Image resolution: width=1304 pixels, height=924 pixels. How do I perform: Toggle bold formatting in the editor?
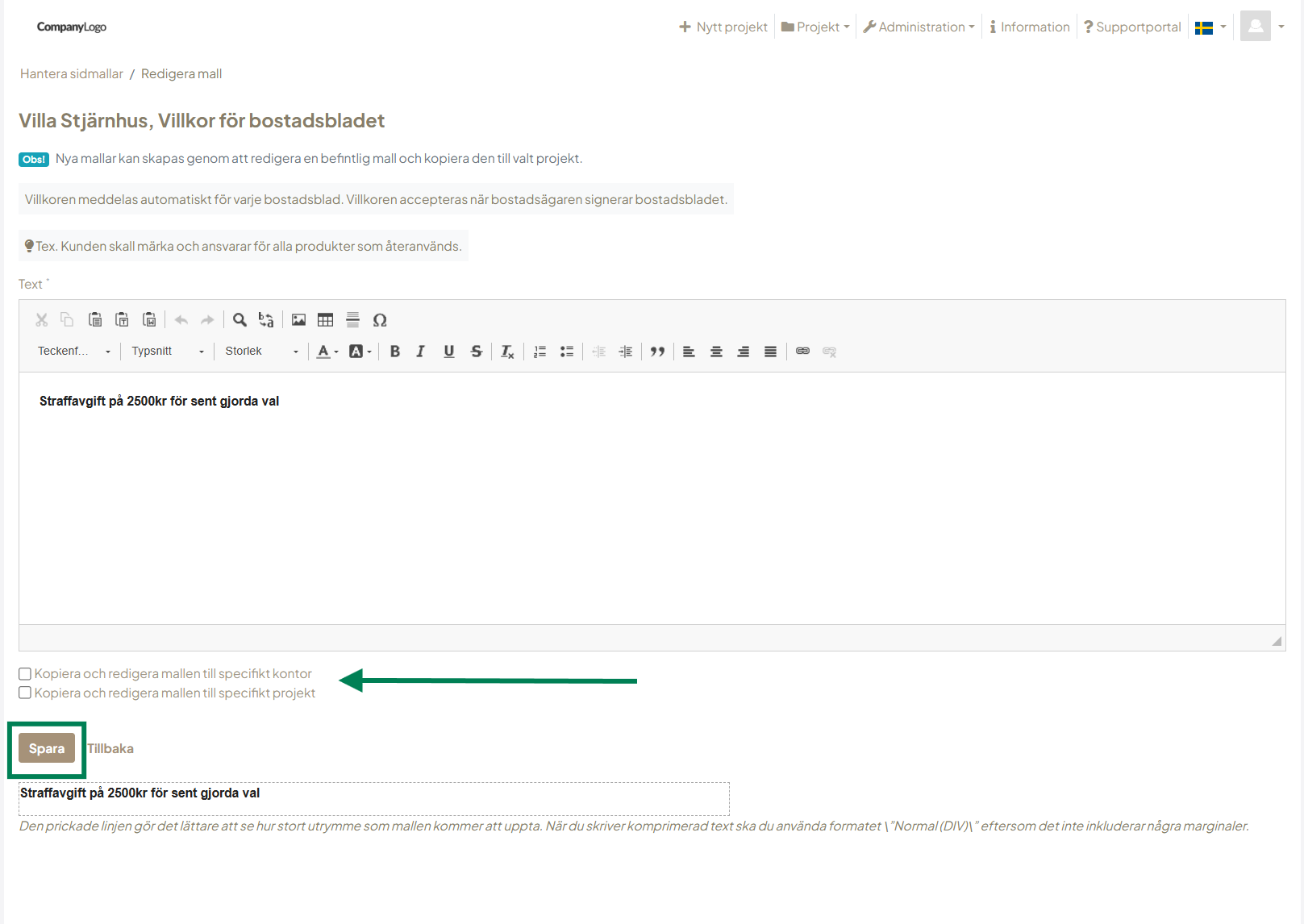tap(395, 352)
